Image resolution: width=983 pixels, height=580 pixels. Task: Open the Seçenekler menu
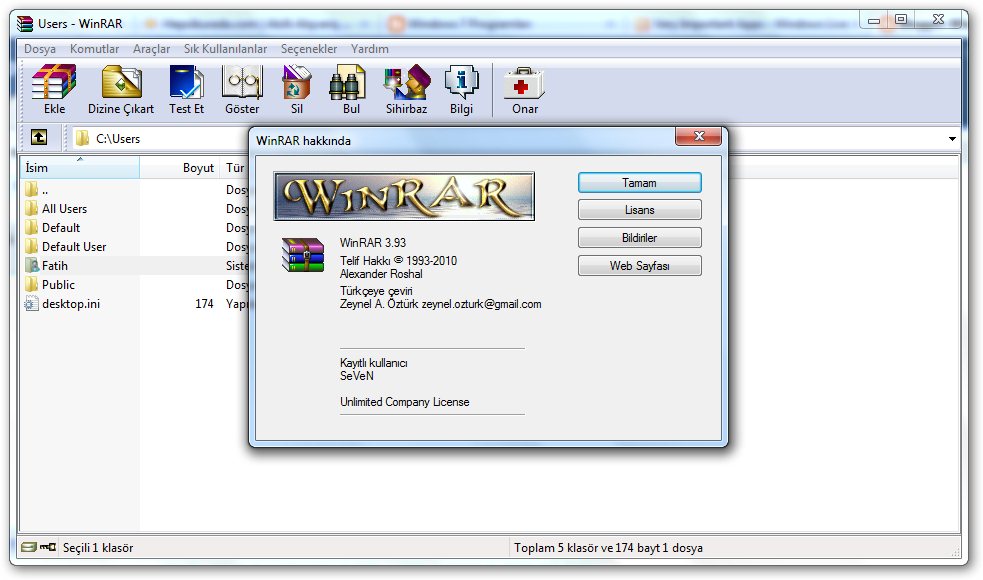pyautogui.click(x=308, y=49)
